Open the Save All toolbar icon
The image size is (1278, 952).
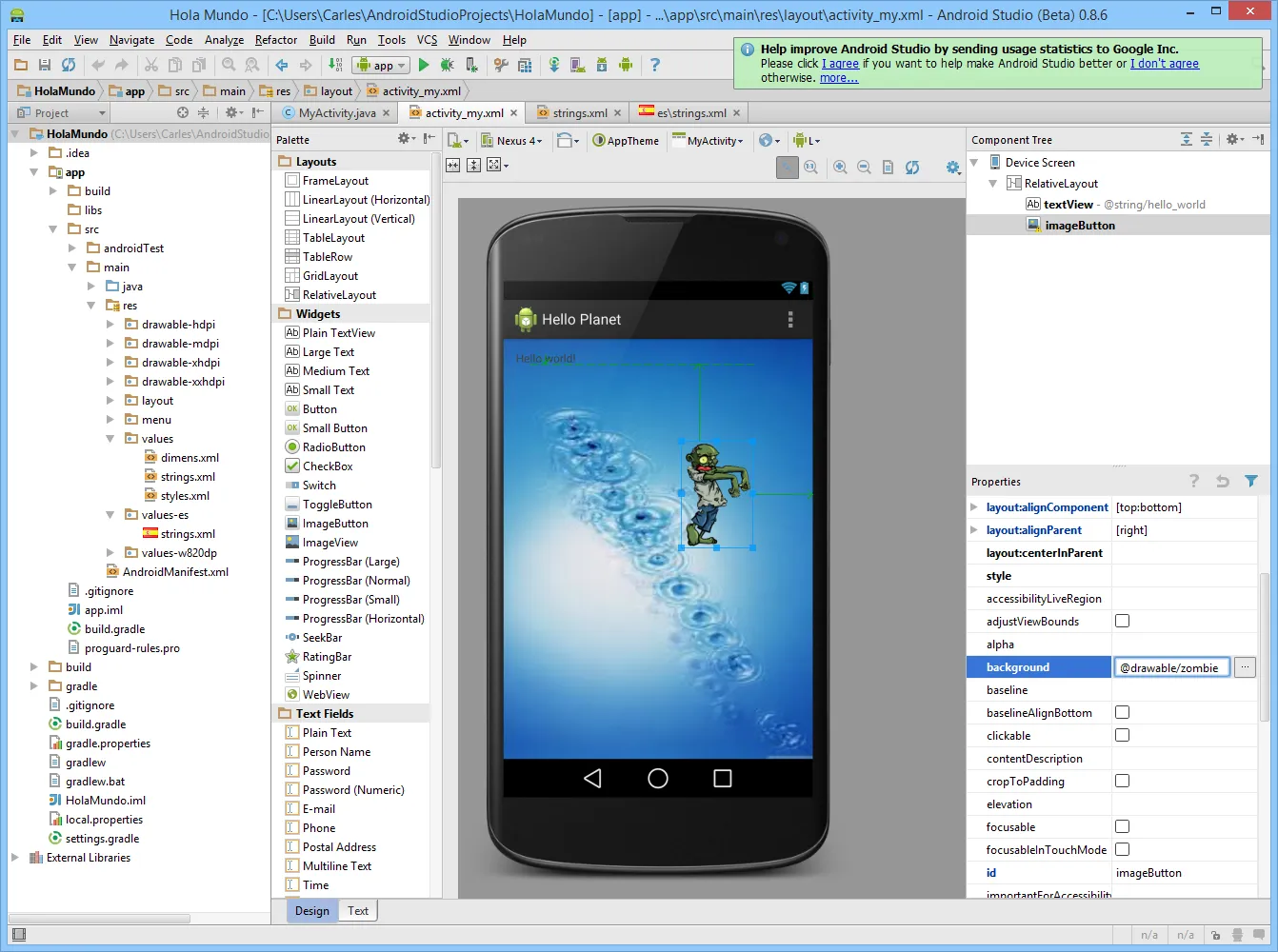44,65
